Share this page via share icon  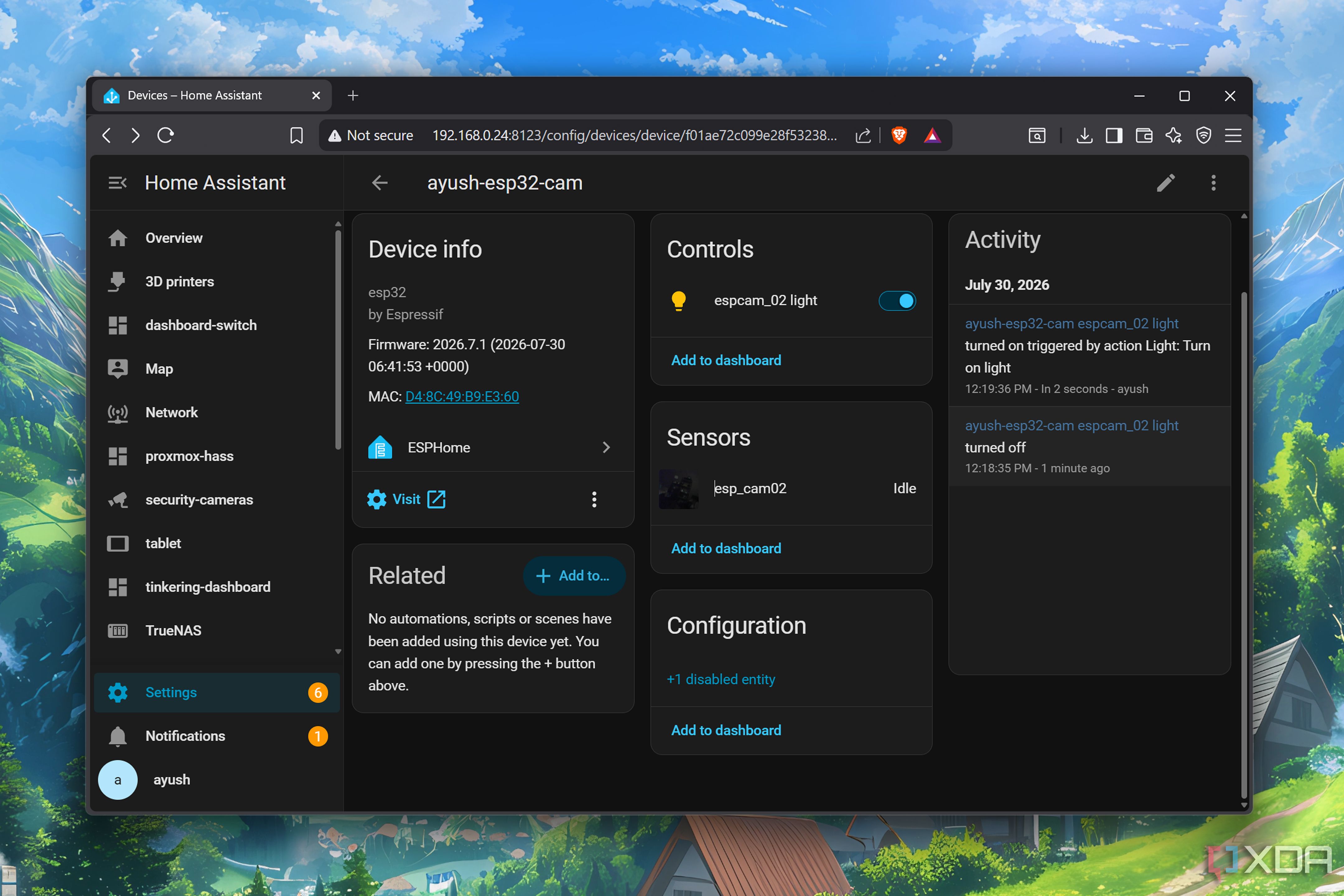pyautogui.click(x=863, y=135)
